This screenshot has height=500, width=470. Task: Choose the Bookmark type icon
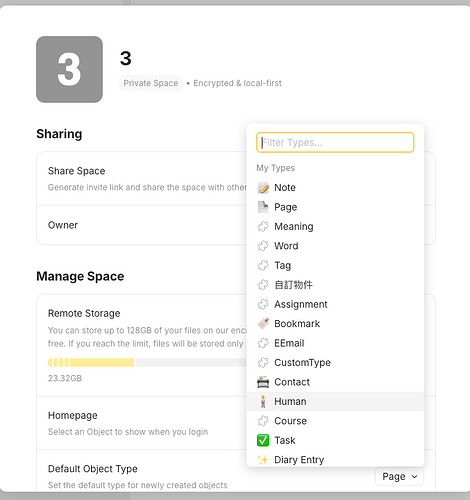coord(263,323)
